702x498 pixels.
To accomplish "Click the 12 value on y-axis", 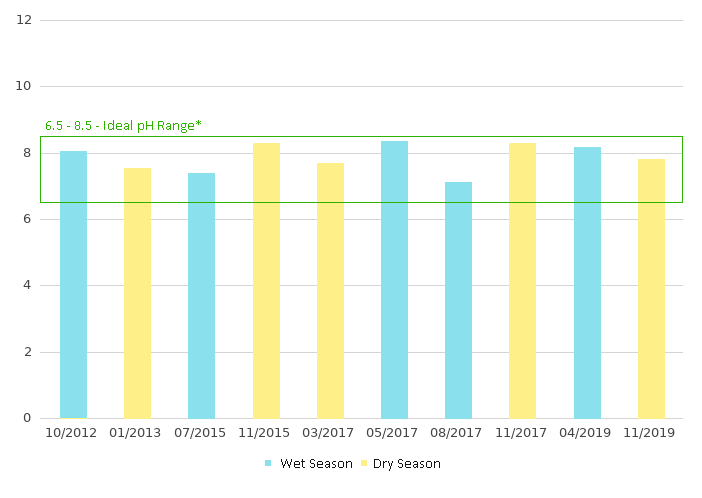I will coord(24,20).
